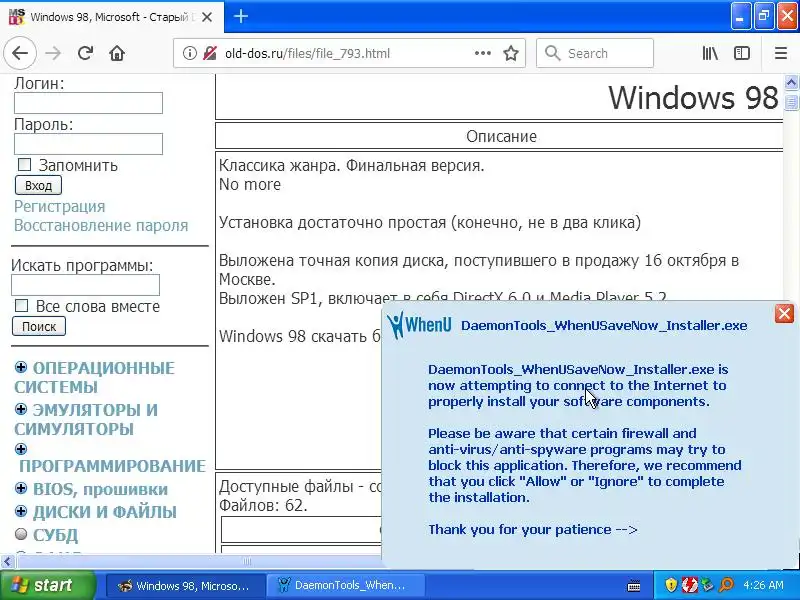This screenshot has width=800, height=600.
Task: Open the ОПЕРАЦИОННЫЕ СИСТЕМЫ link
Action: (x=94, y=378)
